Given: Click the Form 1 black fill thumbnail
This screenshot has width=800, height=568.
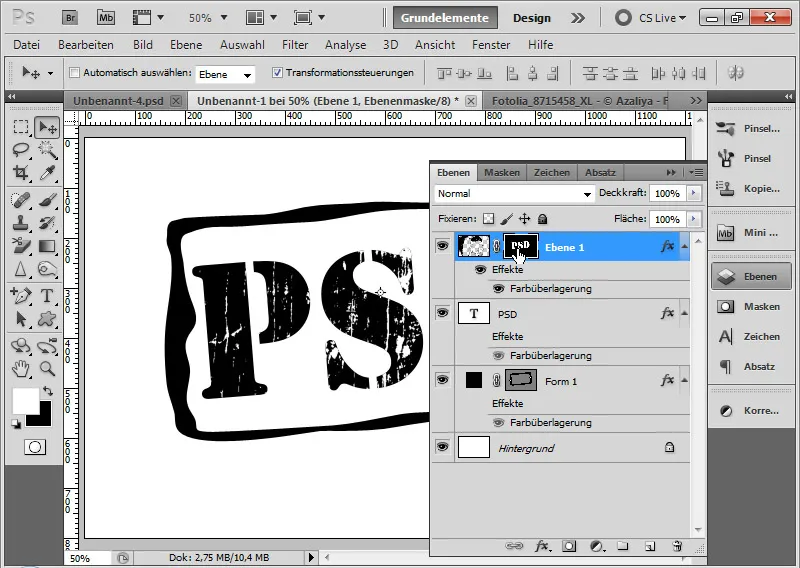Looking at the screenshot, I should (x=473, y=380).
